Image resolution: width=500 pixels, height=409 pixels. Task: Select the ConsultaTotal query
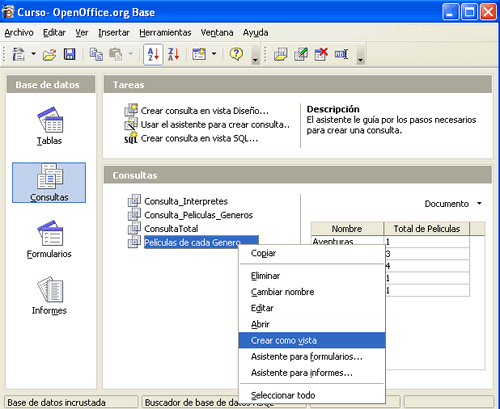coord(171,229)
